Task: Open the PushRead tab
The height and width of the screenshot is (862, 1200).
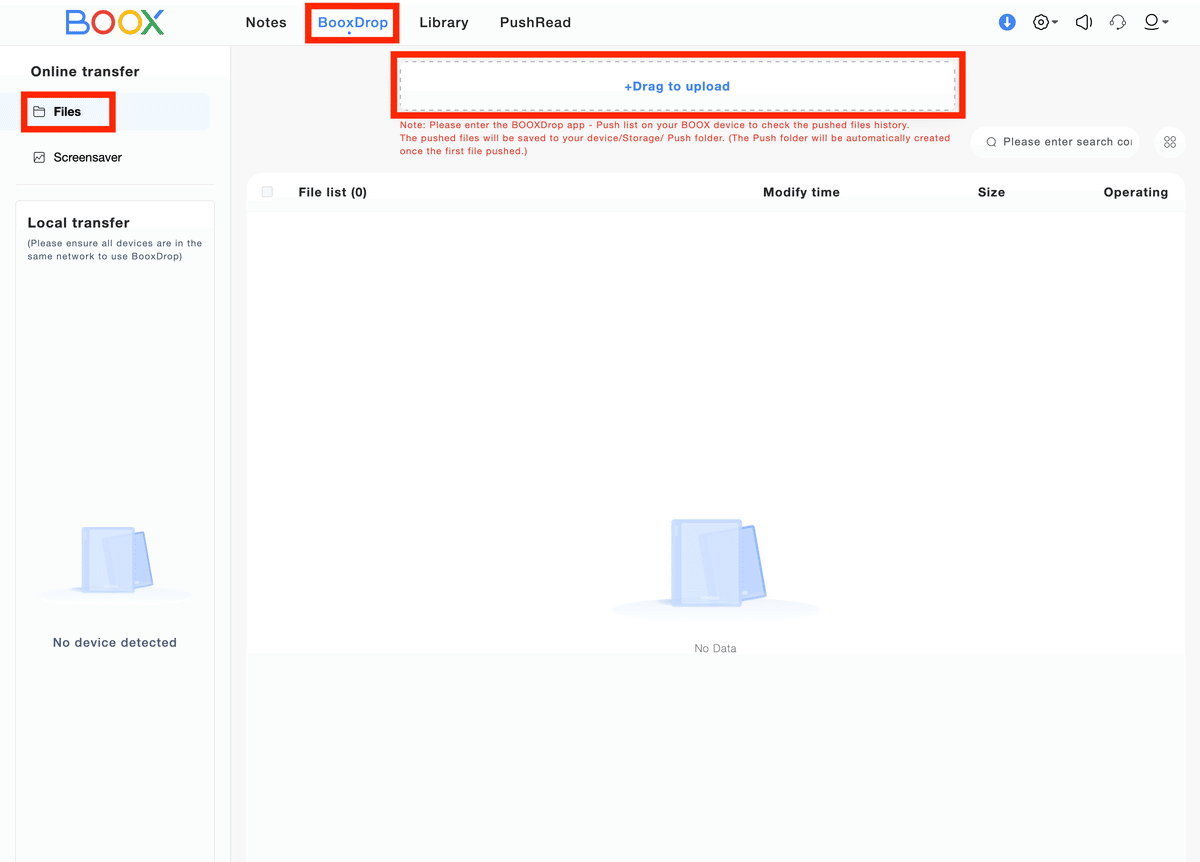Action: click(535, 22)
